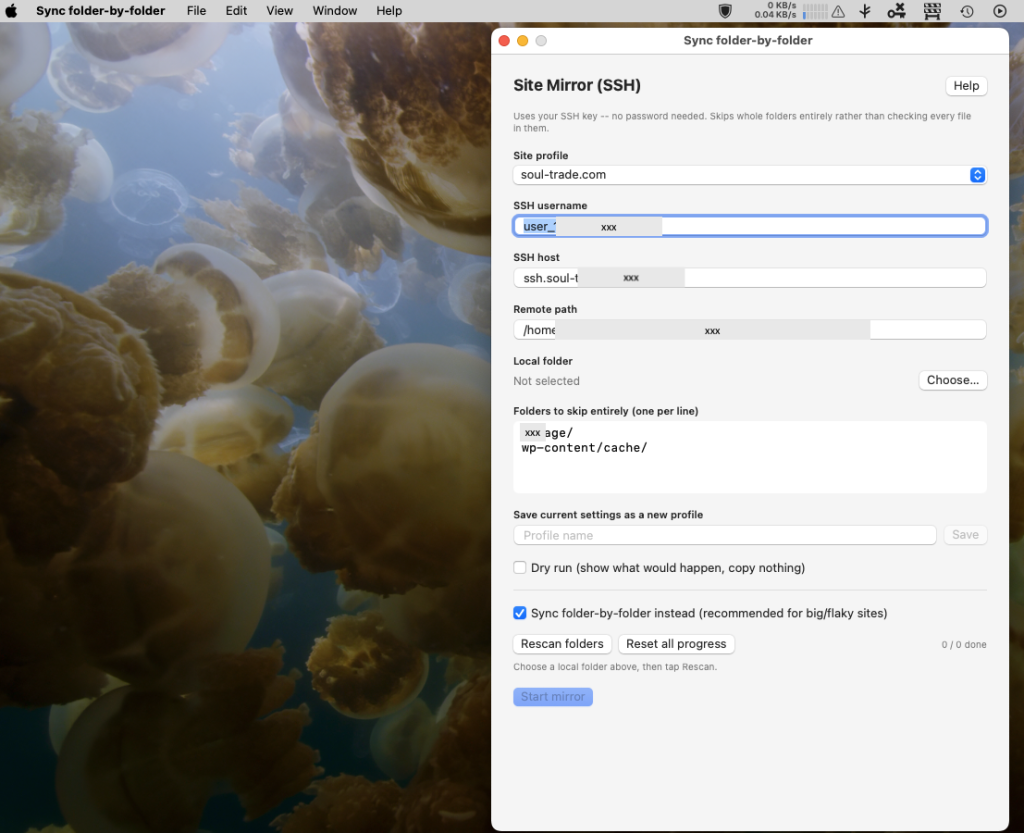Enable the Dry run checkbox
1024x833 pixels.
point(520,567)
